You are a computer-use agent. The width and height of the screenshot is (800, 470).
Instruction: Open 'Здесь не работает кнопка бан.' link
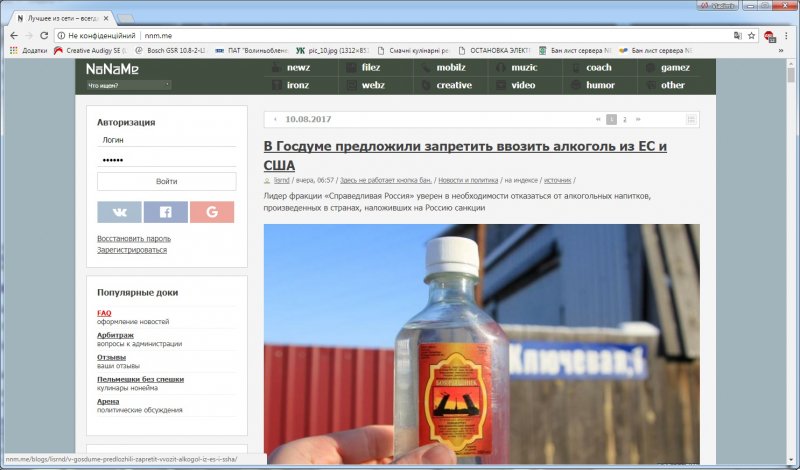386,180
